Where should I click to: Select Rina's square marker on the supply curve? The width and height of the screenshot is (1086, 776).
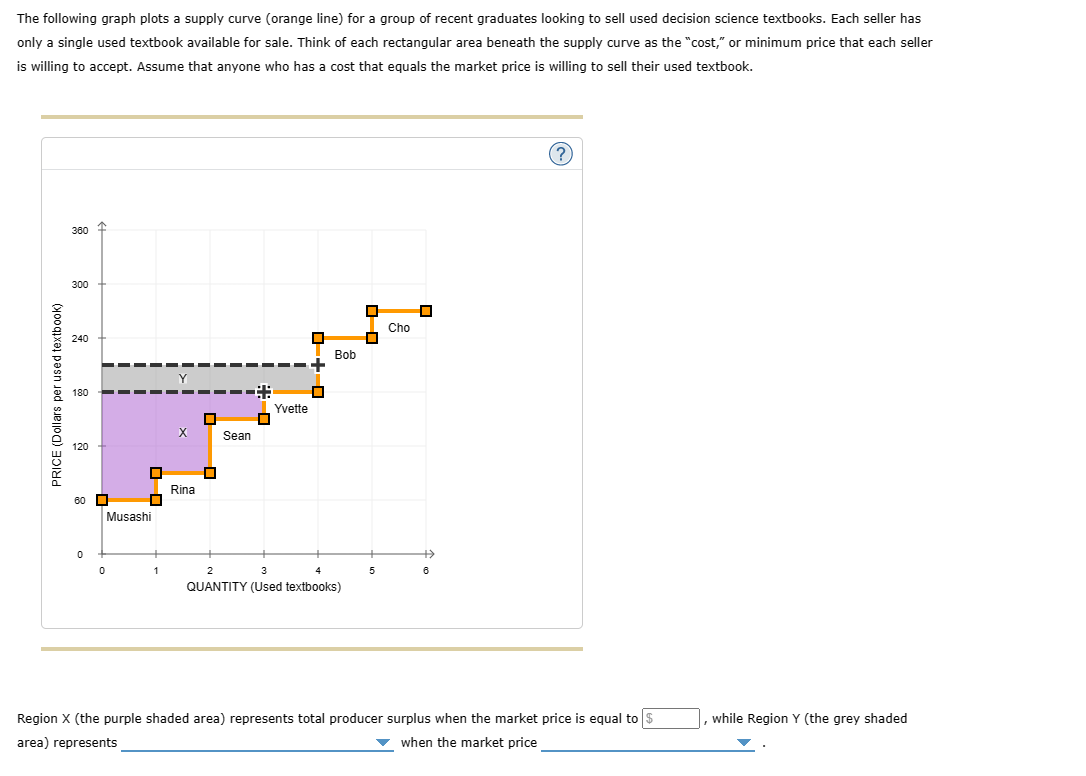click(157, 472)
